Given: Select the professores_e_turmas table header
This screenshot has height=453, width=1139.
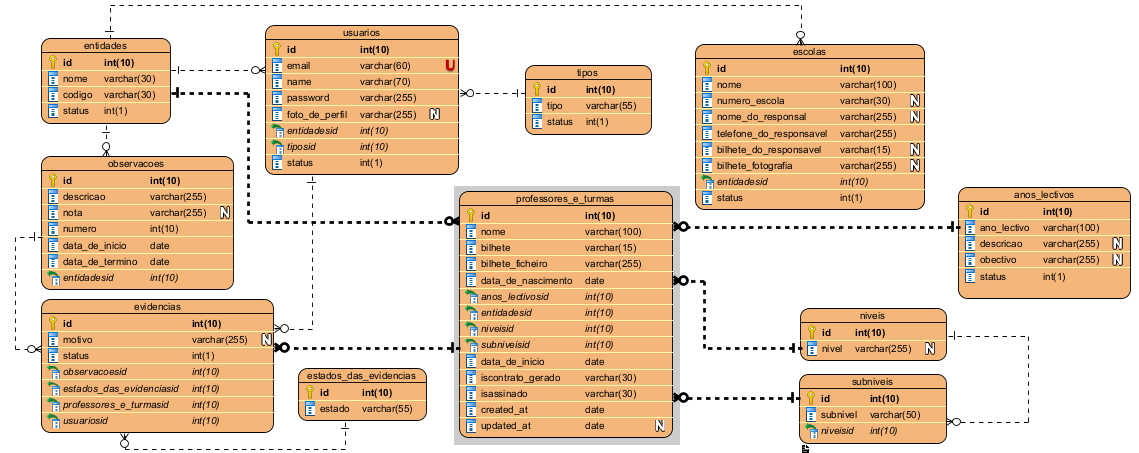Looking at the screenshot, I should (566, 199).
